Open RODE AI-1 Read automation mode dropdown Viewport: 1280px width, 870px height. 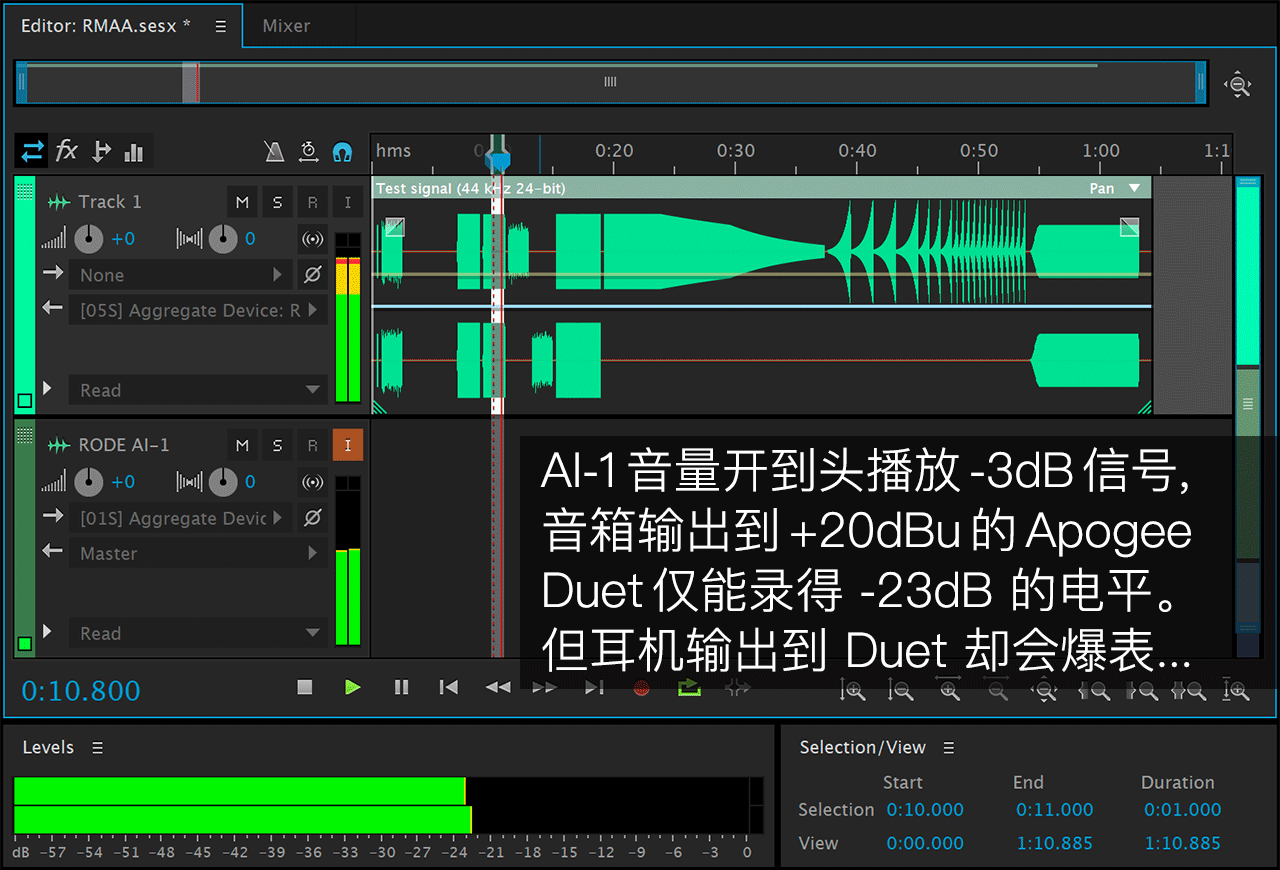(197, 633)
